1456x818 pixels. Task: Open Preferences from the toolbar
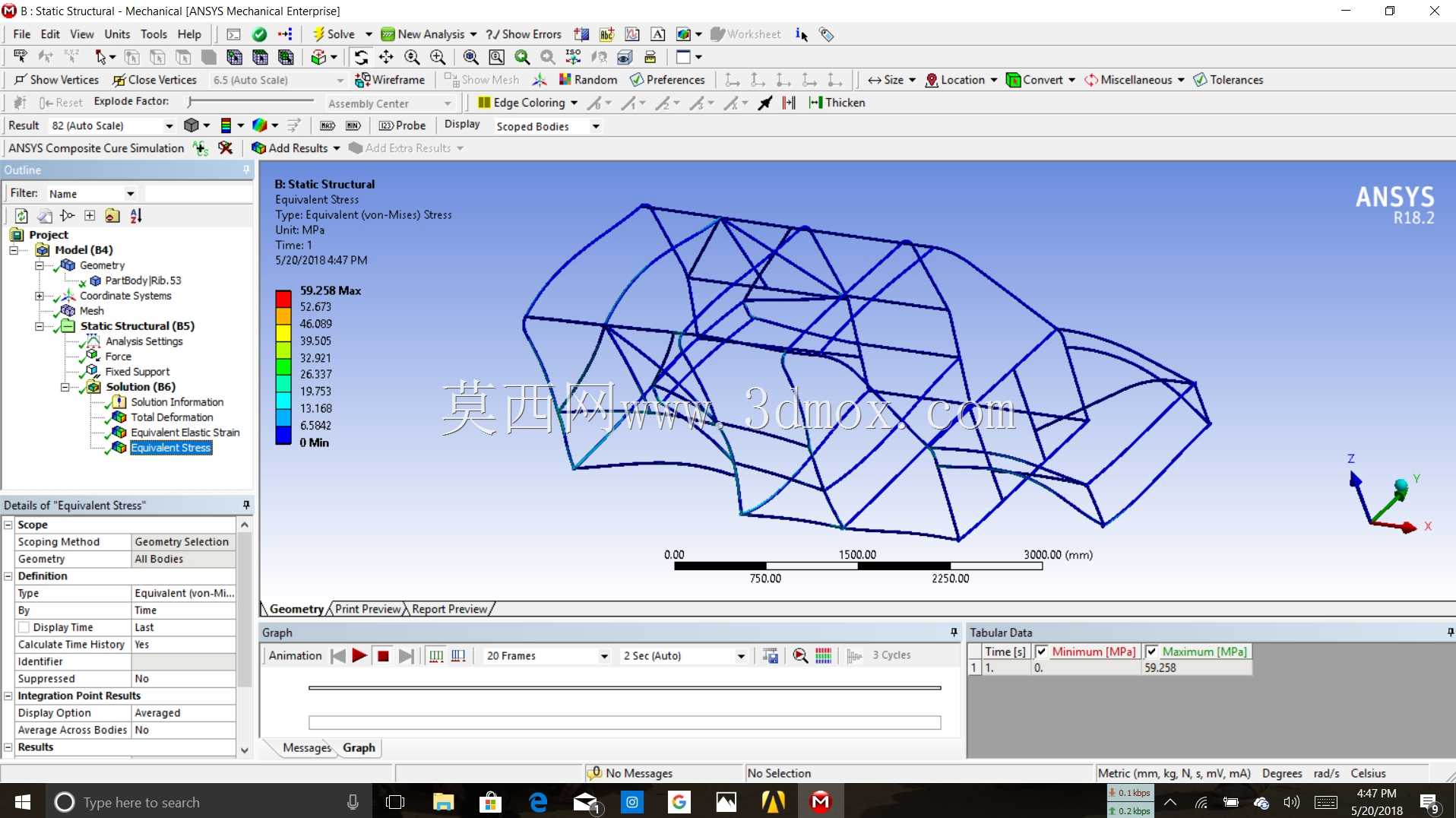[667, 80]
